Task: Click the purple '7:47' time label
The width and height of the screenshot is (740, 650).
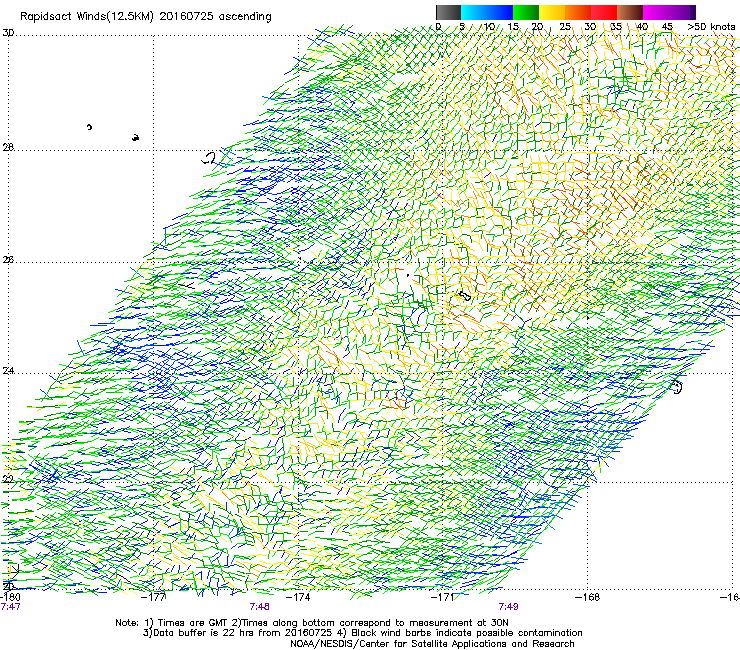Action: coord(10,607)
